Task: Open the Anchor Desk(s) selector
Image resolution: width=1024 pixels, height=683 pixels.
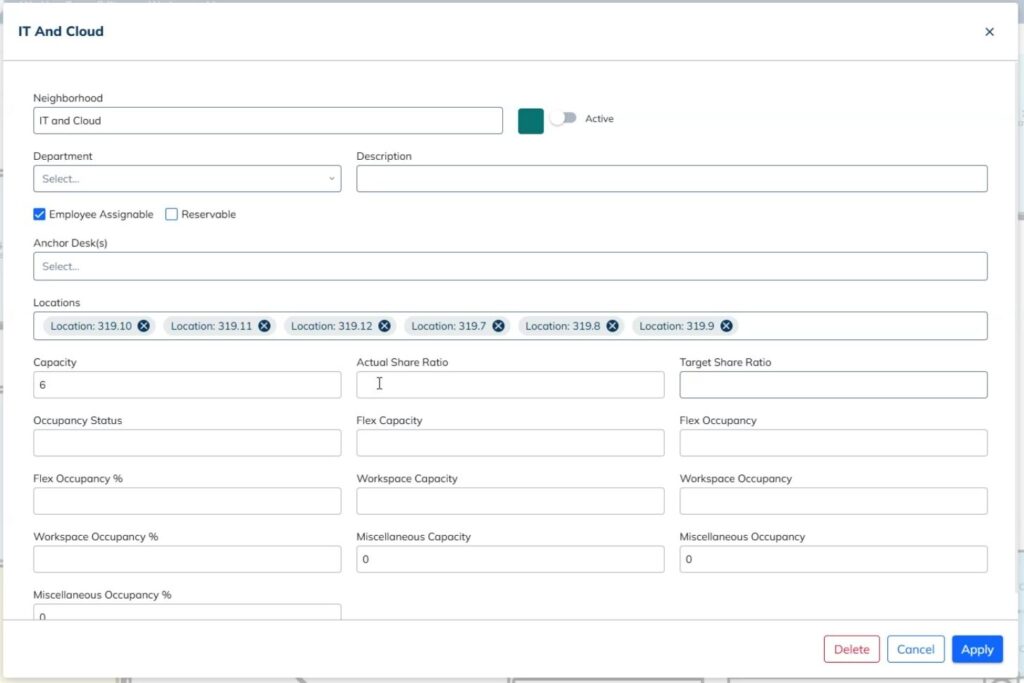Action: pyautogui.click(x=510, y=266)
